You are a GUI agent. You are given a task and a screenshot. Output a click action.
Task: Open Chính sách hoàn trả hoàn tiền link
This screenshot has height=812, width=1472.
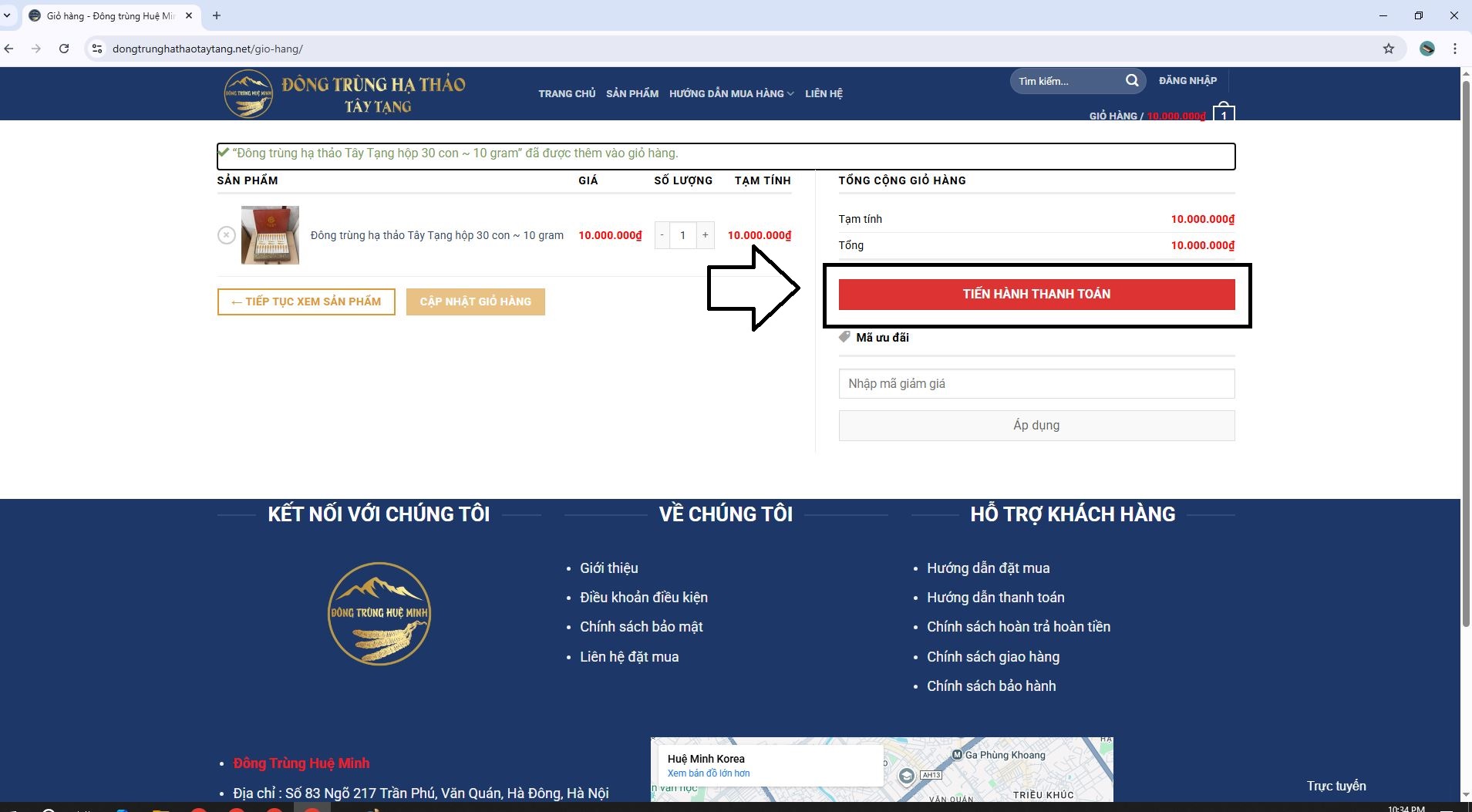pyautogui.click(x=1019, y=627)
